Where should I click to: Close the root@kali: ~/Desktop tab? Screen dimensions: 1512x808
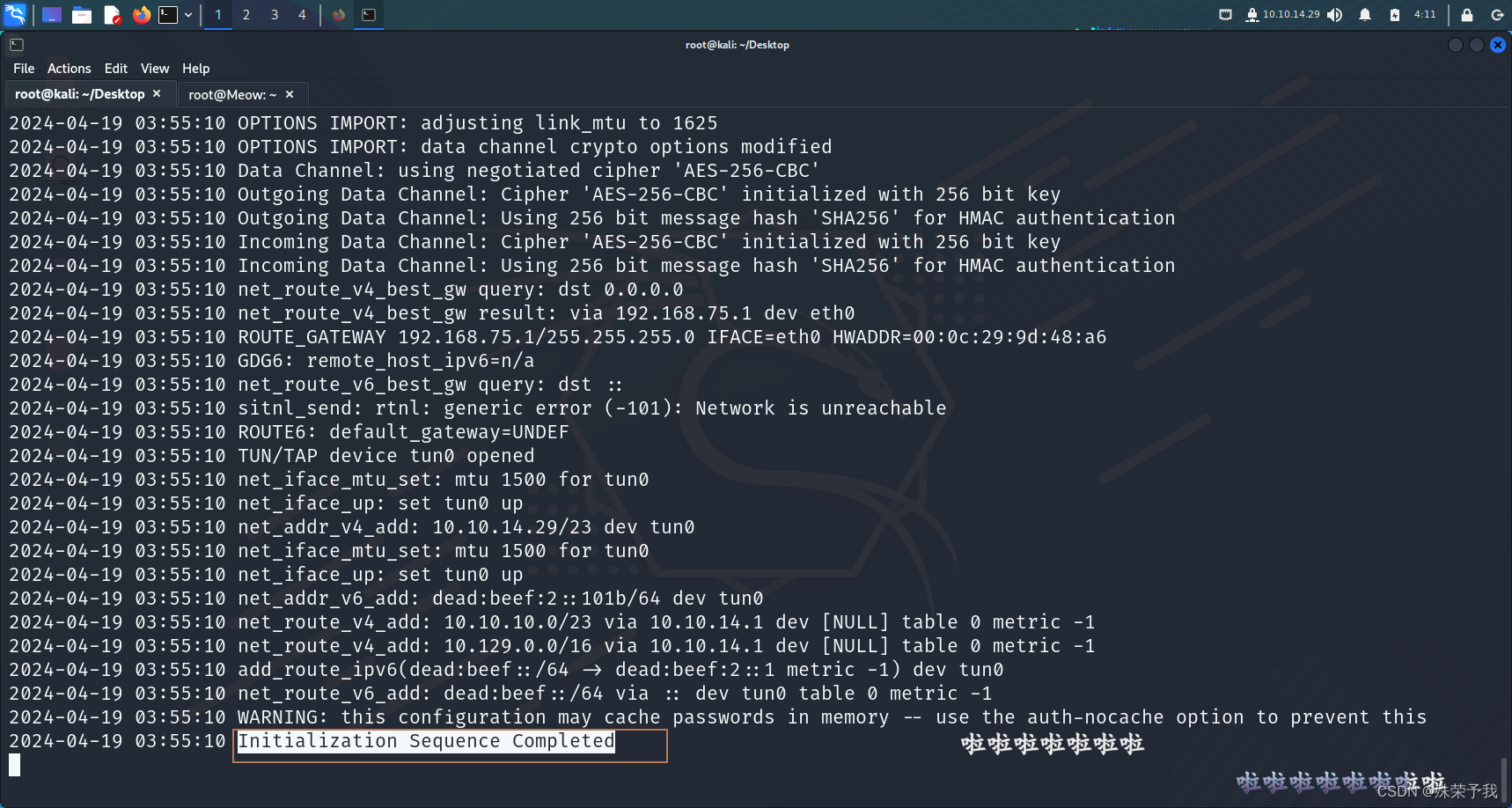click(x=158, y=93)
